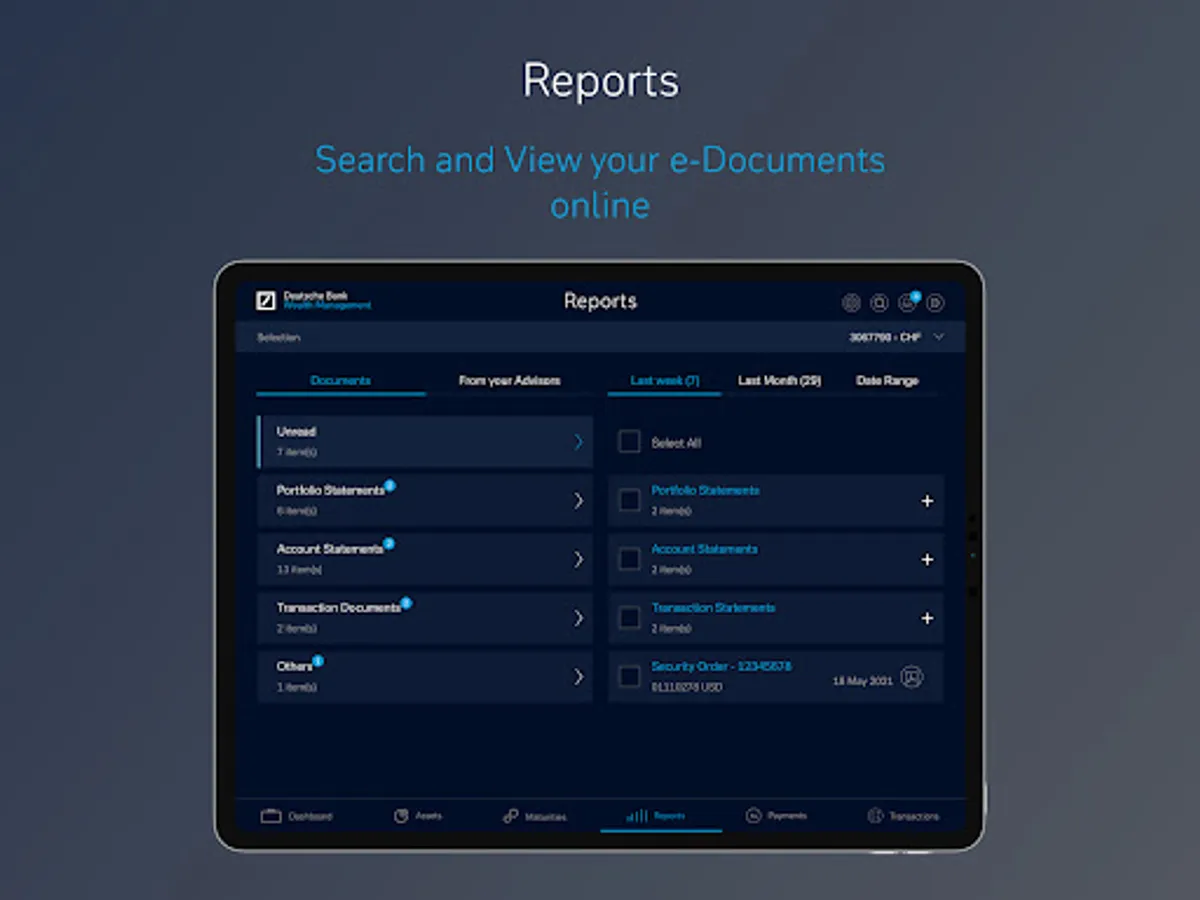Tick the Select All checkbox
Image resolution: width=1200 pixels, height=900 pixels.
[x=629, y=442]
